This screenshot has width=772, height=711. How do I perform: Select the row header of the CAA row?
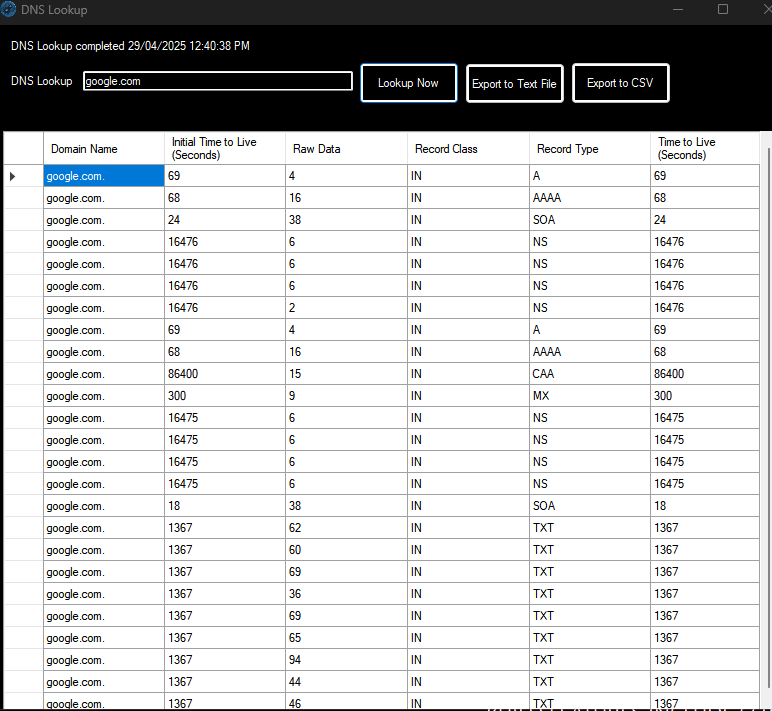(x=24, y=374)
